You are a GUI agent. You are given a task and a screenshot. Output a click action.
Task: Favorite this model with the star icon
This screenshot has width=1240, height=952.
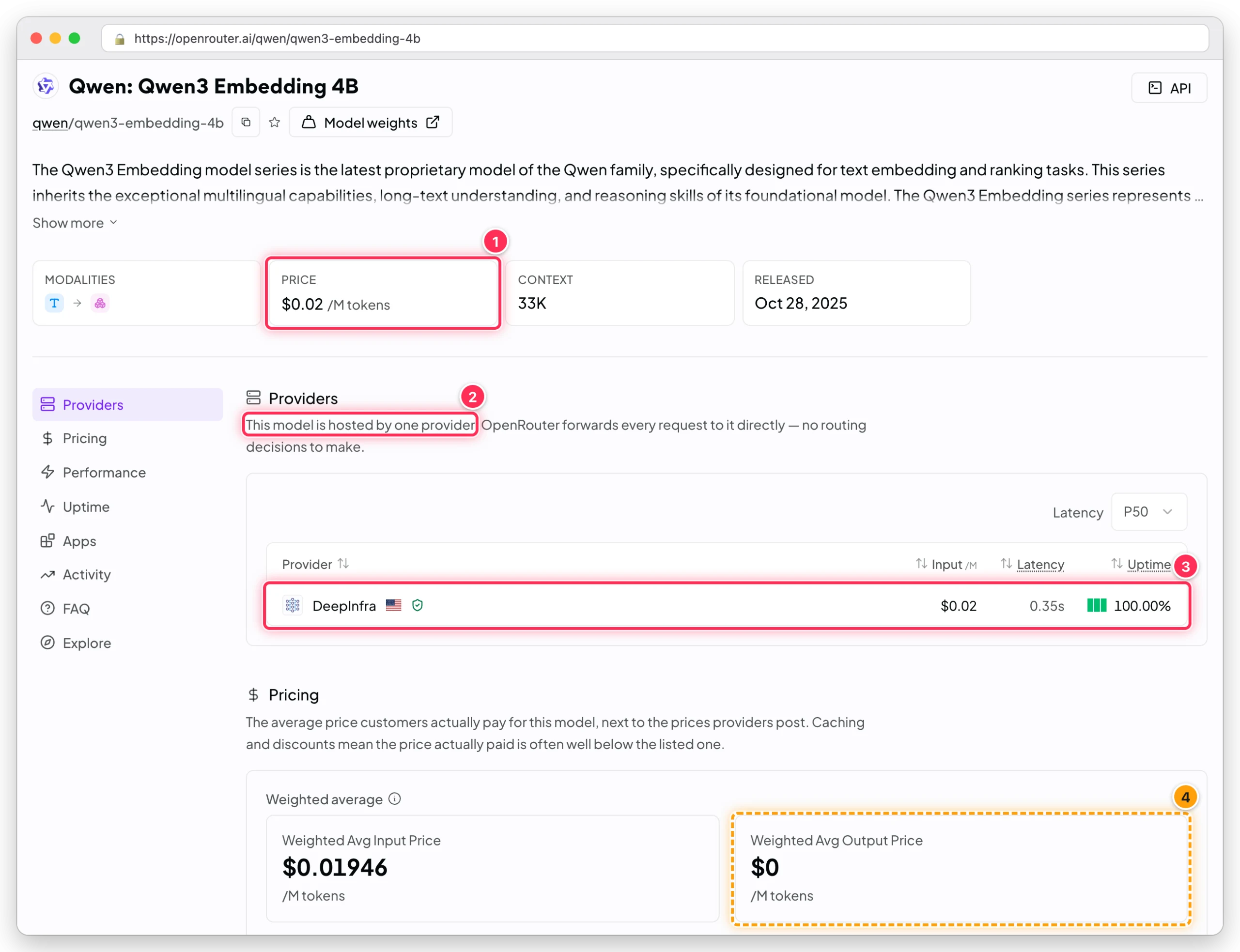[x=274, y=123]
